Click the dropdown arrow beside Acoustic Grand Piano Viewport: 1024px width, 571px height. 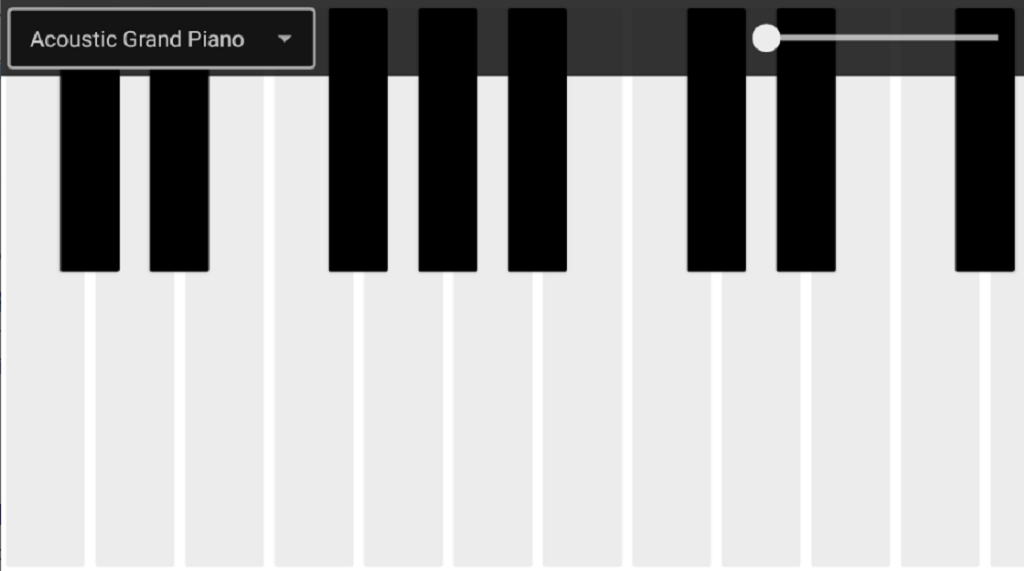coord(284,39)
